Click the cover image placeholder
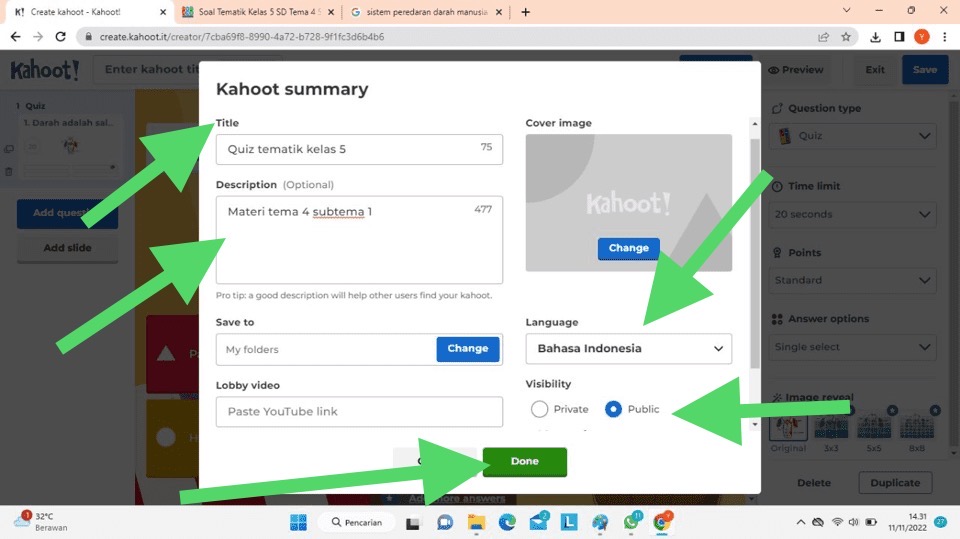 (x=628, y=203)
